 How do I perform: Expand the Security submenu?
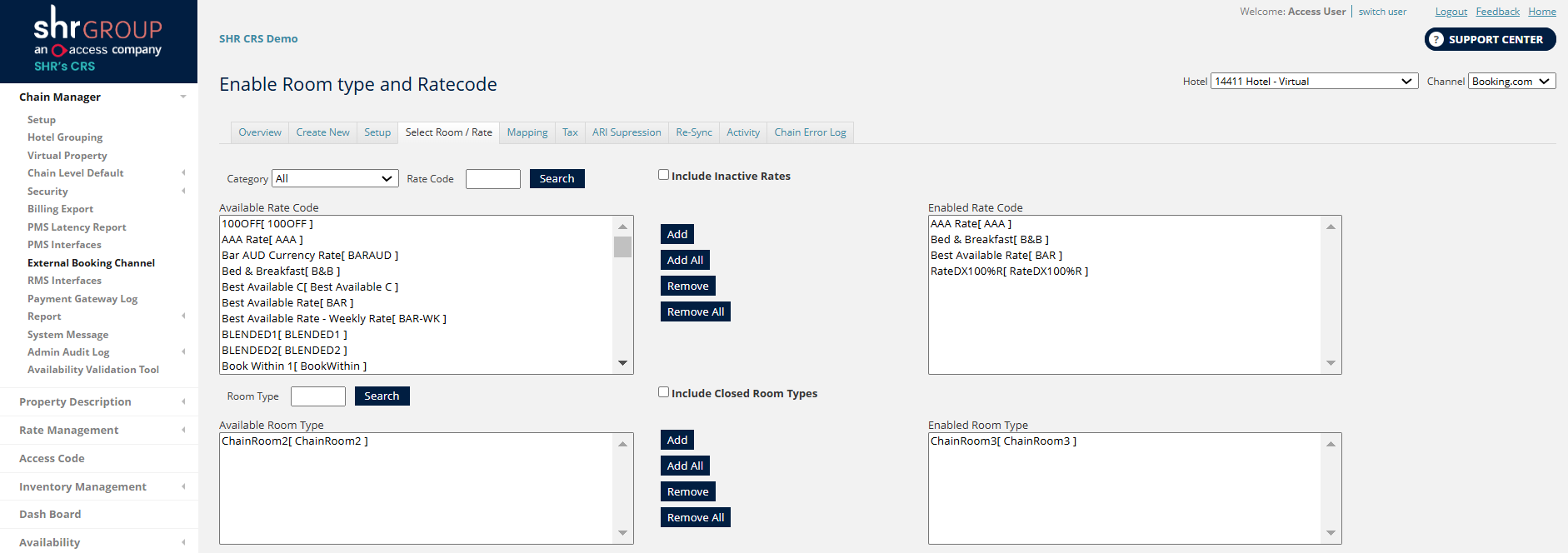click(183, 191)
